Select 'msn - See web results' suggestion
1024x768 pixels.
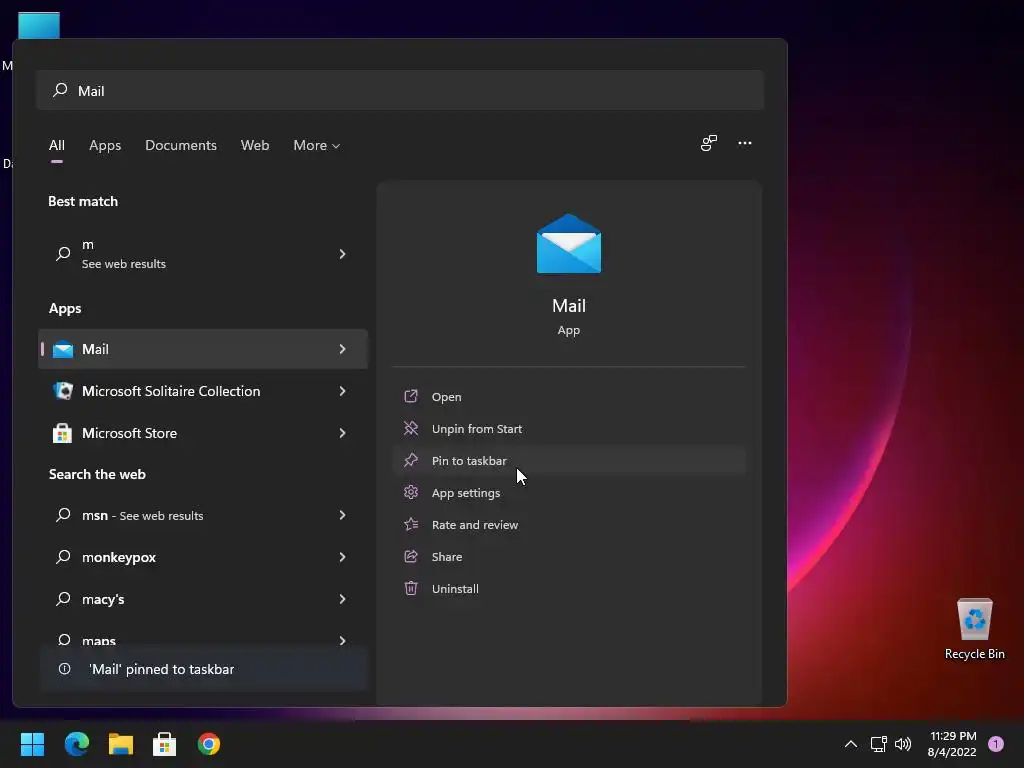203,515
